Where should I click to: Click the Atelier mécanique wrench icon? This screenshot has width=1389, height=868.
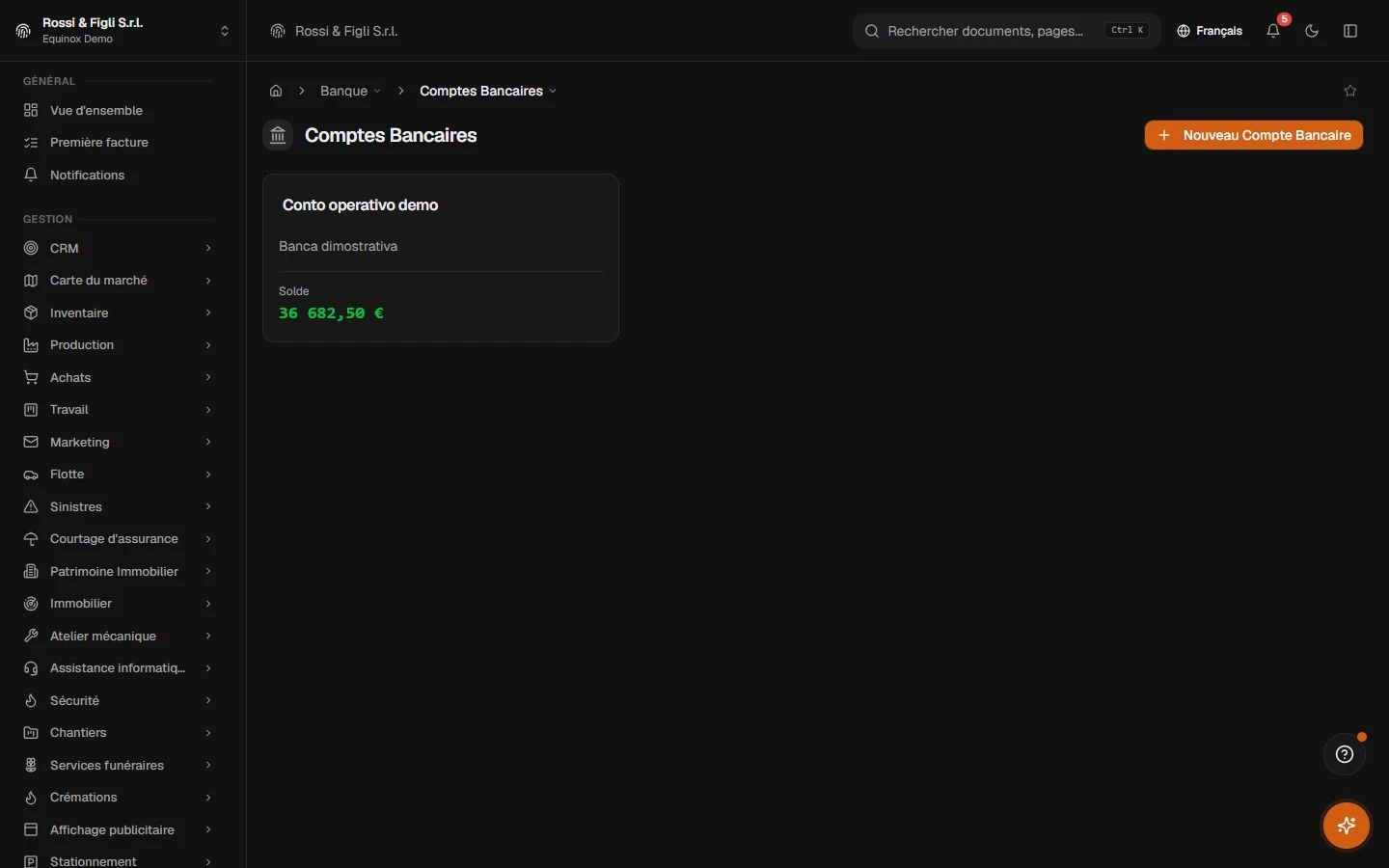click(x=31, y=636)
